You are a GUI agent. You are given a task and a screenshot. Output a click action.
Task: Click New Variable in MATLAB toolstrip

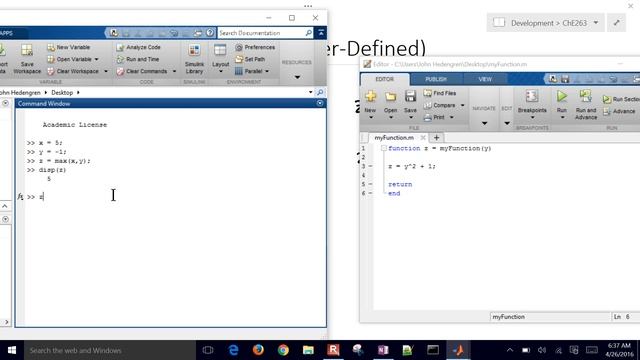[69, 47]
